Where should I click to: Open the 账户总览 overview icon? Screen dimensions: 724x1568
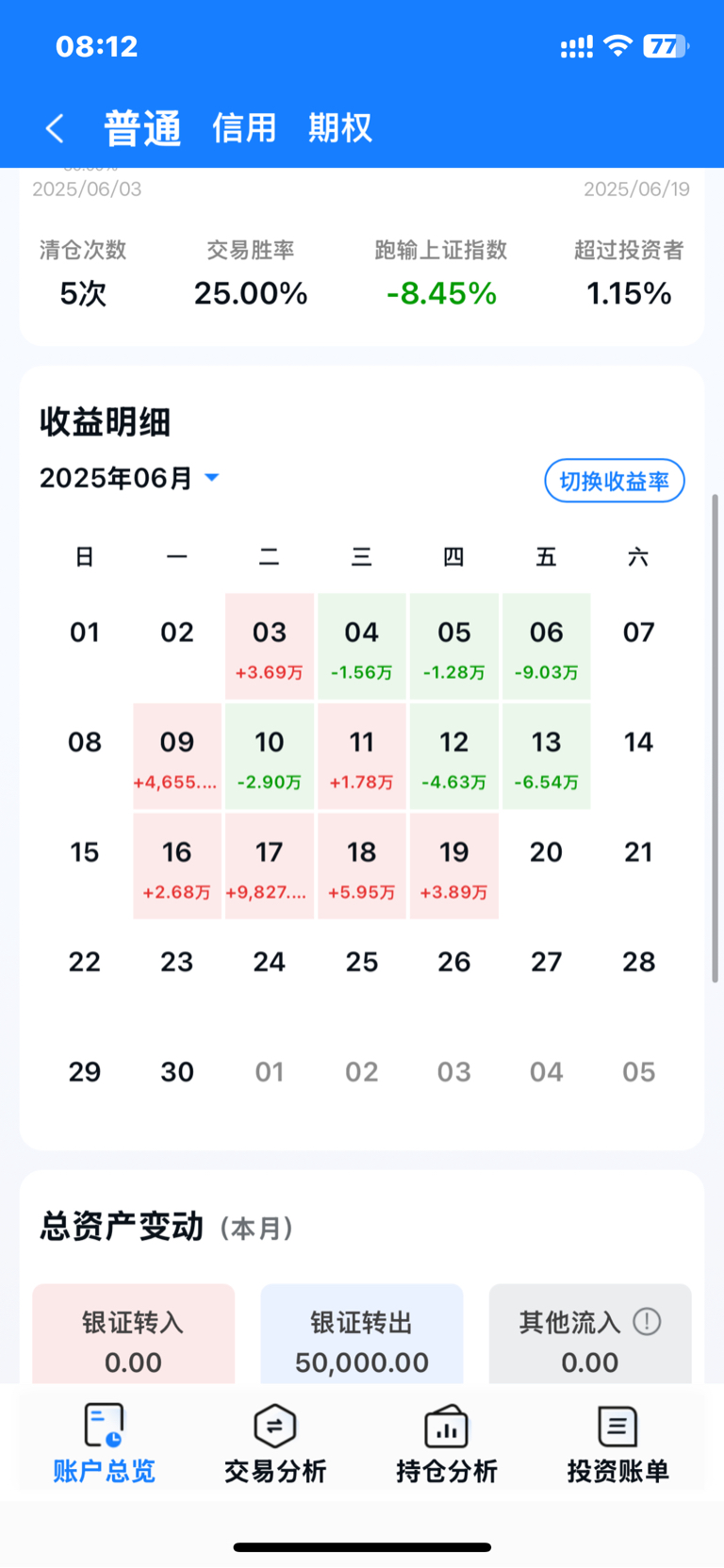click(104, 1425)
